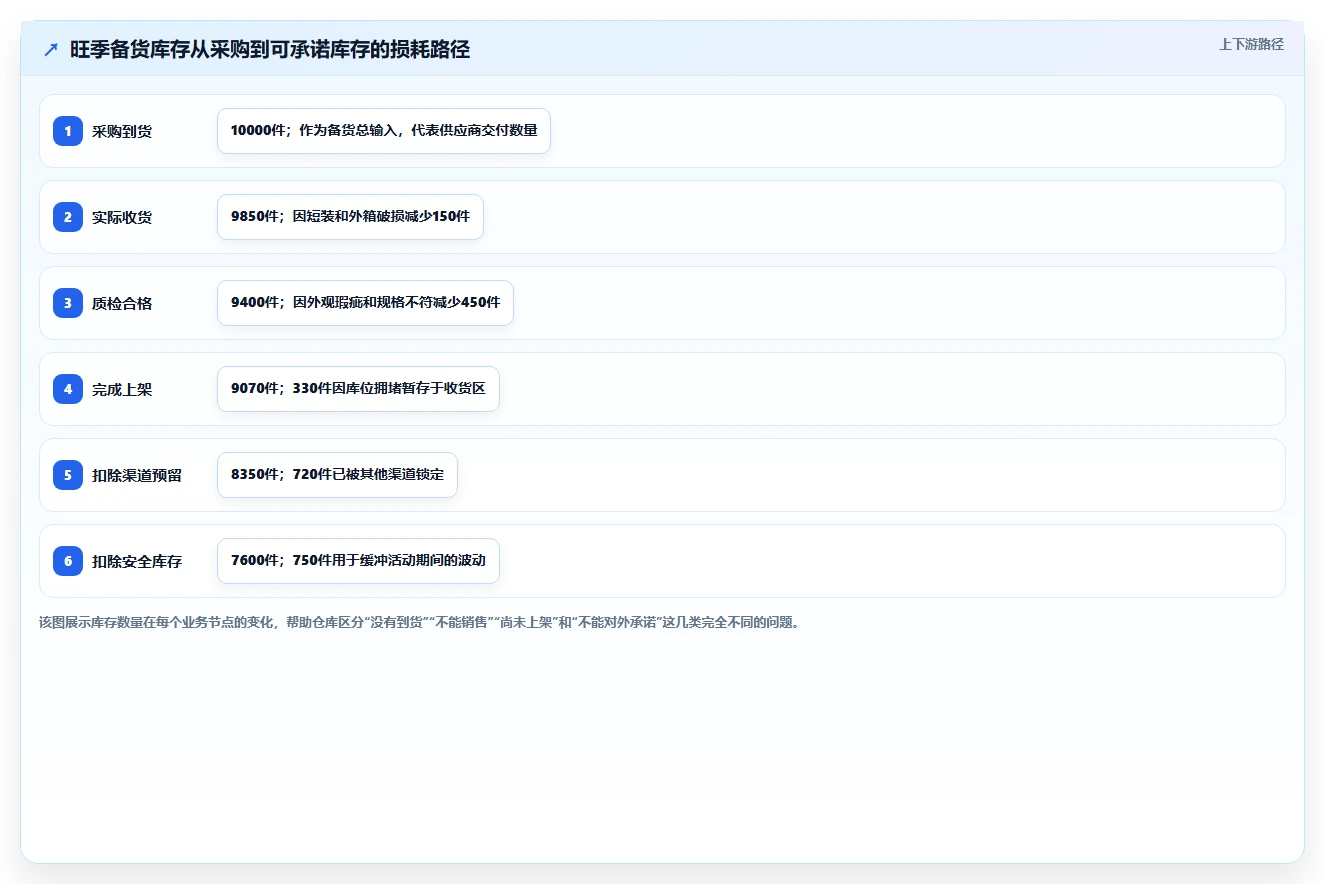
Task: Click the 实际收货 step label
Action: point(122,217)
